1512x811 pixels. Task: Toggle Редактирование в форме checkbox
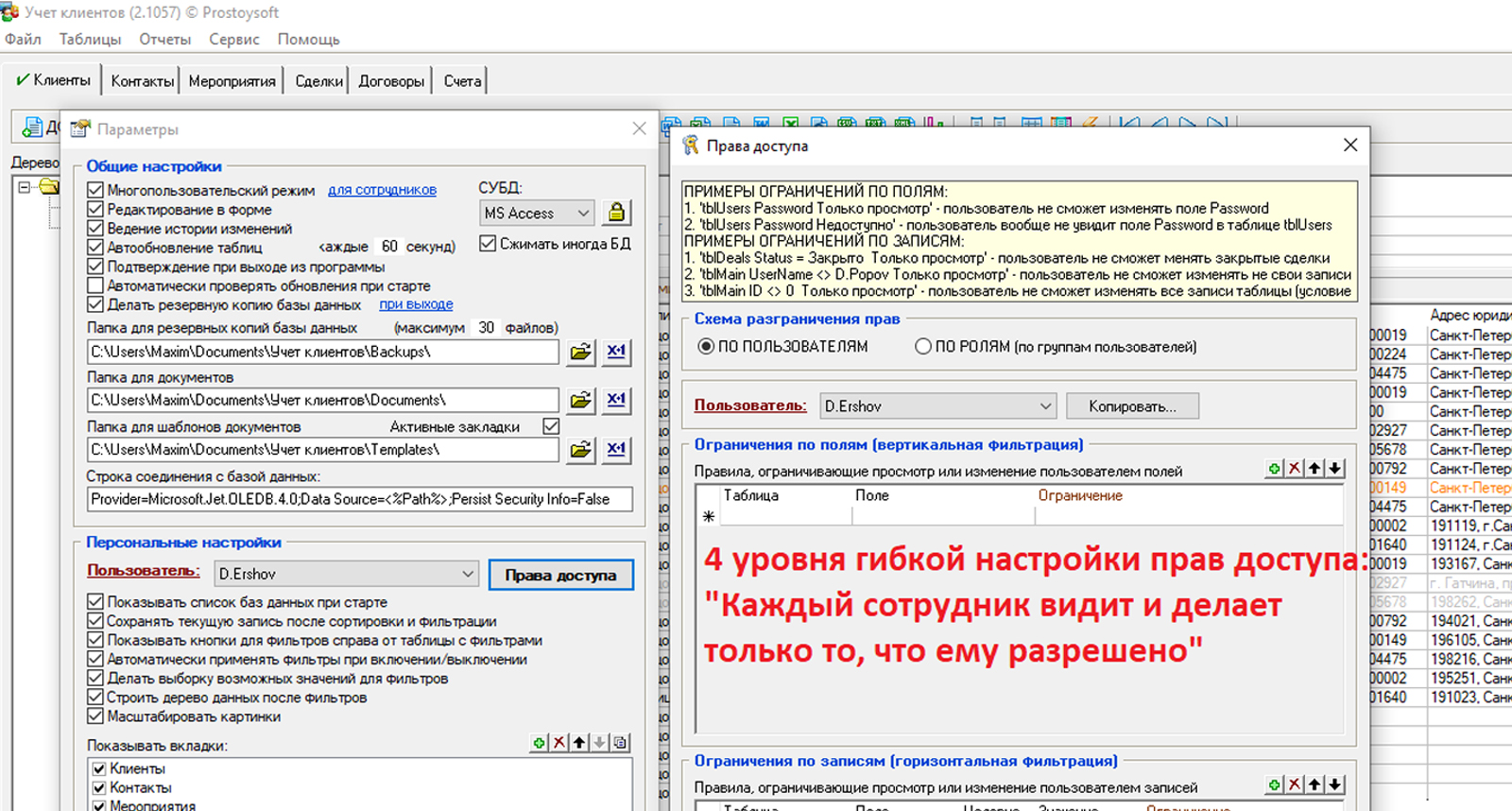(x=95, y=209)
